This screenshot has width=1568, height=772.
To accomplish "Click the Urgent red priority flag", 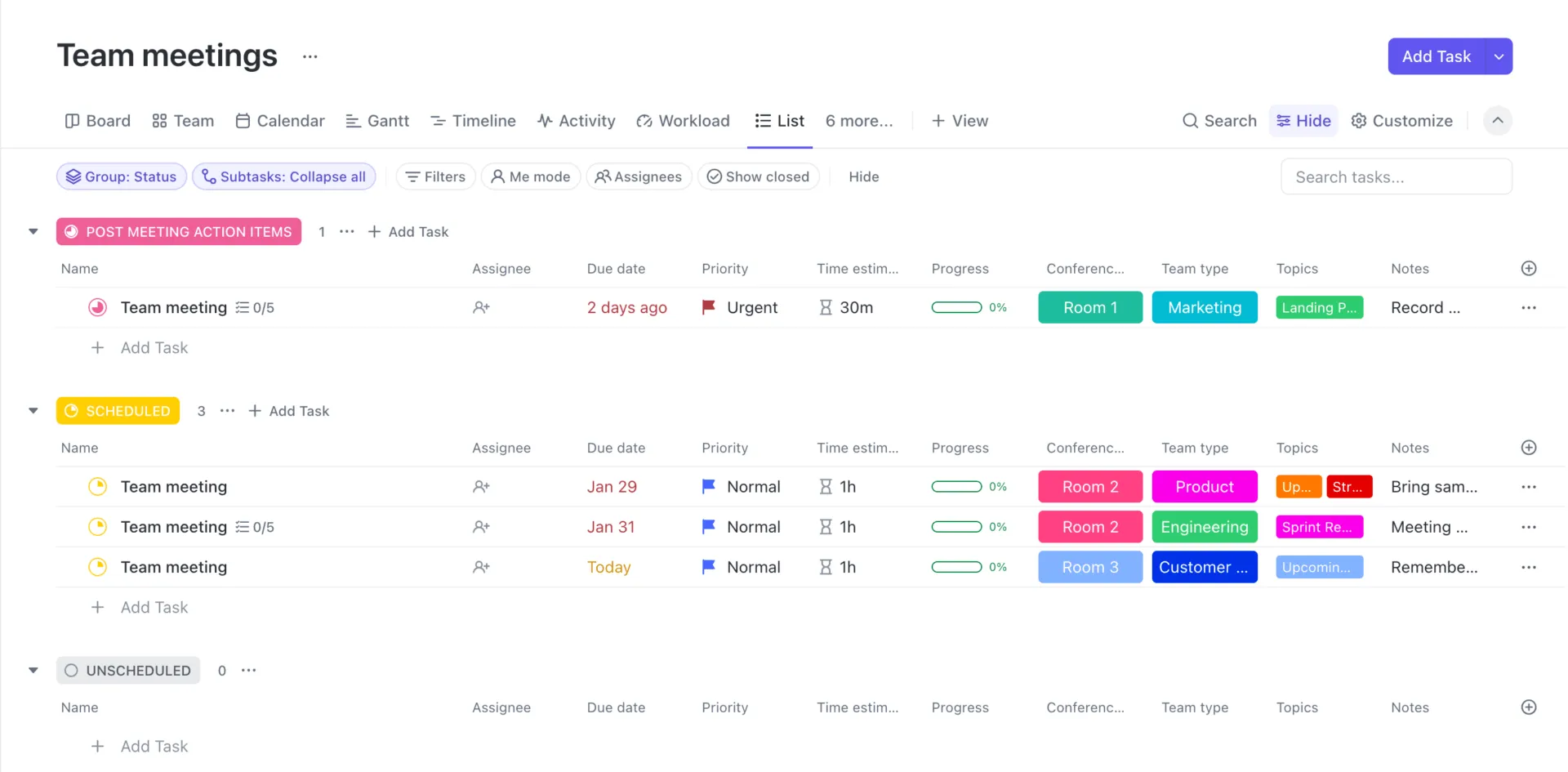I will [x=708, y=307].
